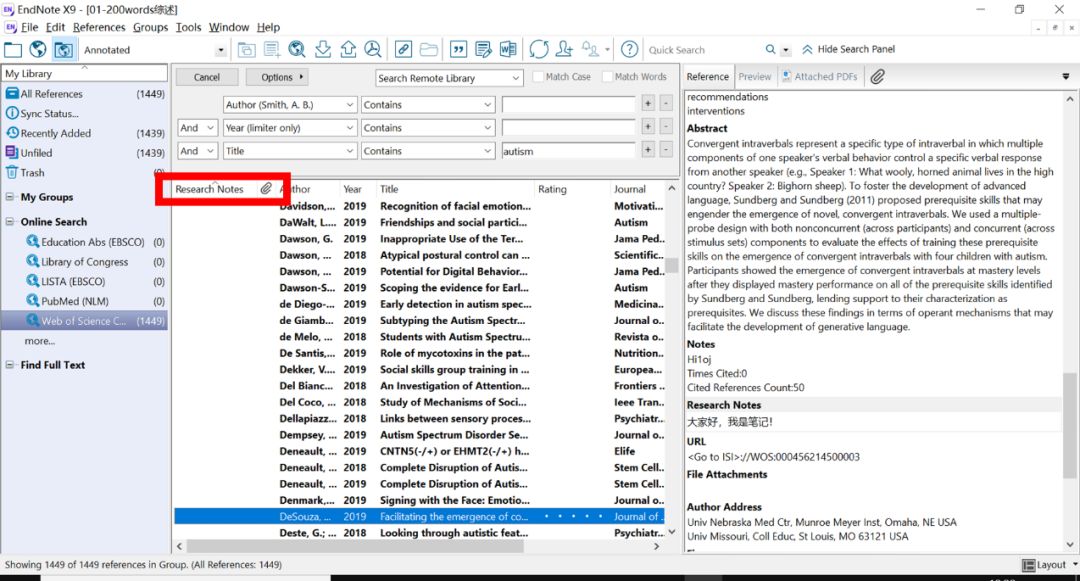Click Quick Search magnifier icon
Viewport: 1080px width, 581px height.
coord(770,50)
